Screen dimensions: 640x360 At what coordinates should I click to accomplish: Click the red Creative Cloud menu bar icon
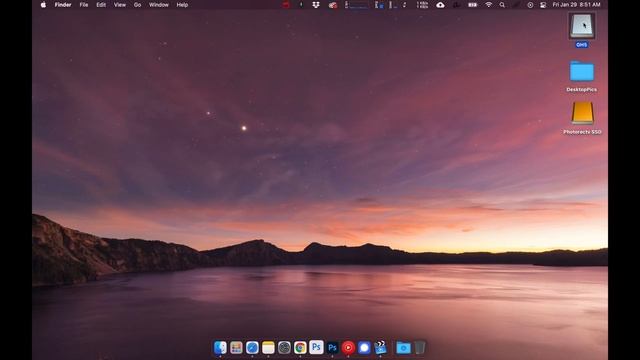[286, 5]
